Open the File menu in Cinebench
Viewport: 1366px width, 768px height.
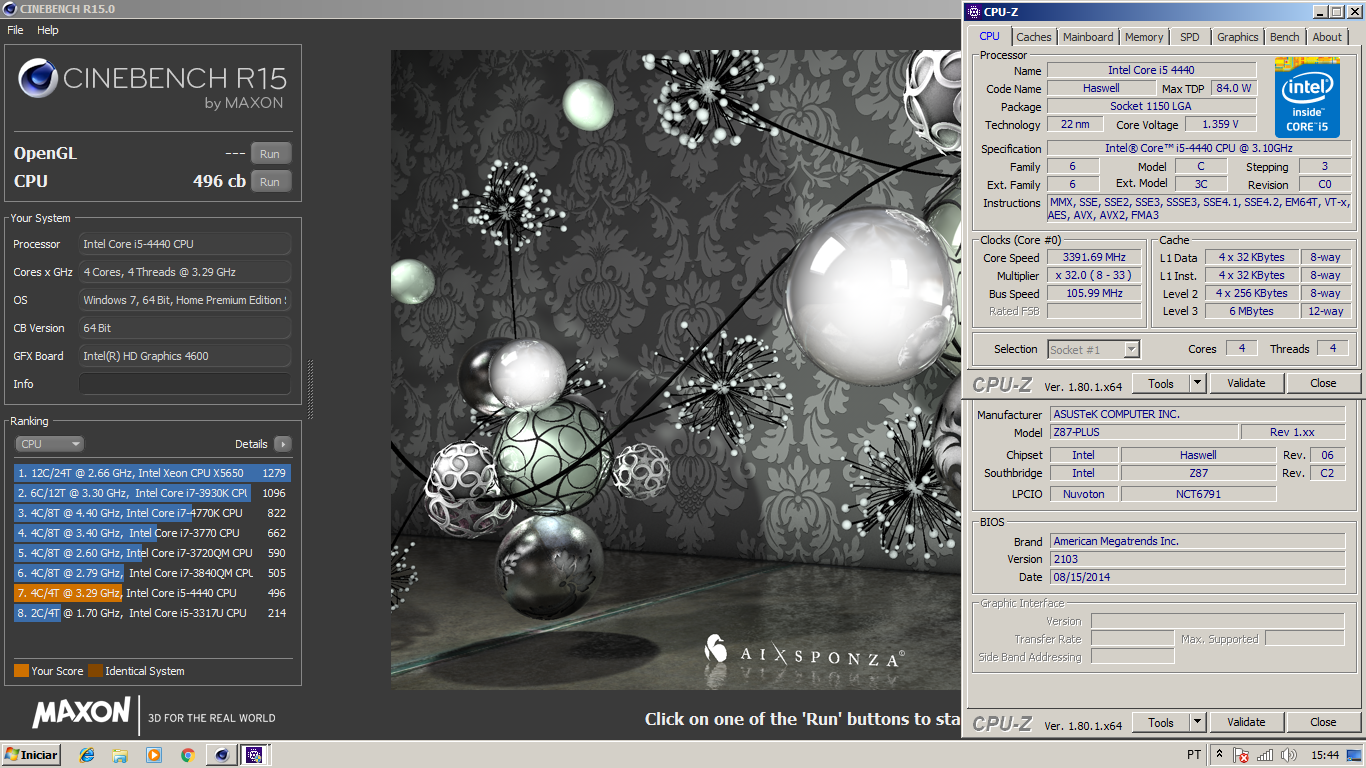(x=15, y=30)
